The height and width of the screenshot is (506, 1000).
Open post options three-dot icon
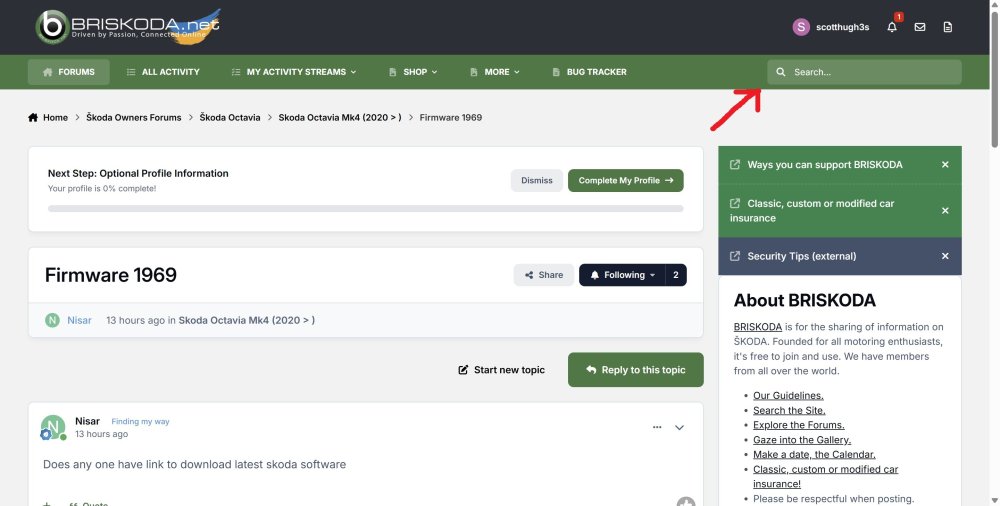(x=657, y=427)
